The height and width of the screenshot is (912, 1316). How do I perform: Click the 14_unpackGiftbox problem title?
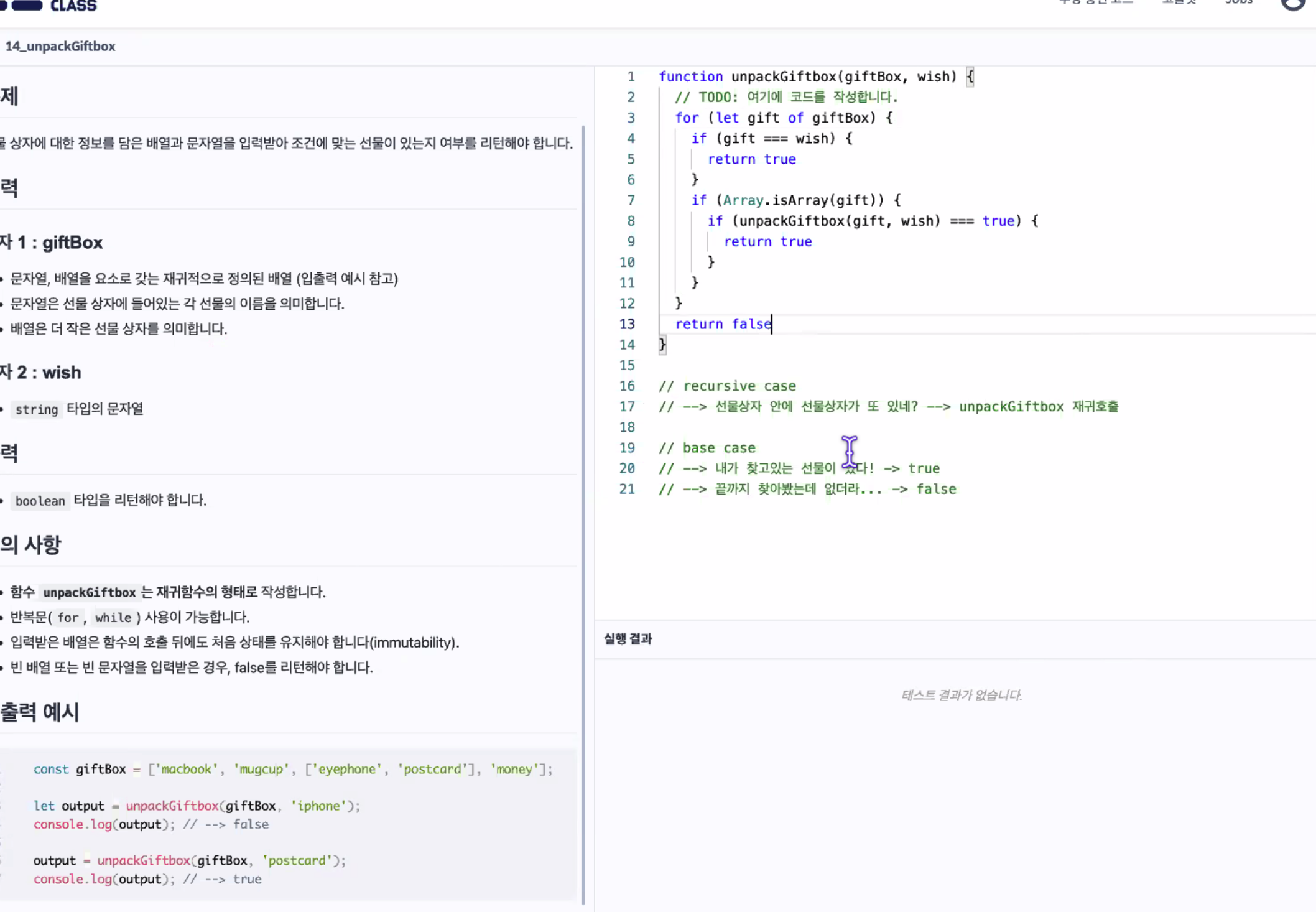pyautogui.click(x=60, y=46)
